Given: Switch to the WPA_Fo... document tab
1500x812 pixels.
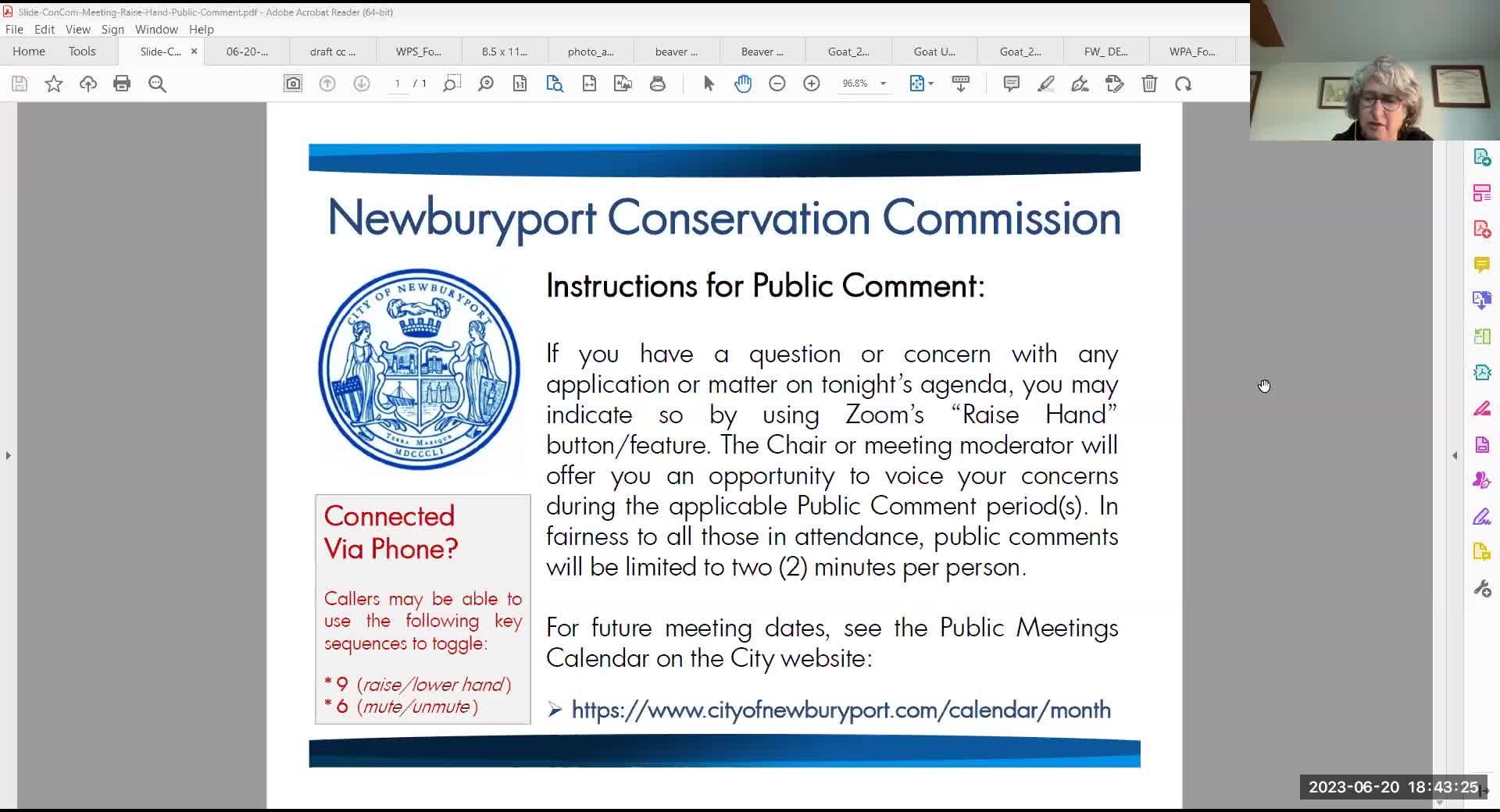Looking at the screenshot, I should click(x=1192, y=52).
